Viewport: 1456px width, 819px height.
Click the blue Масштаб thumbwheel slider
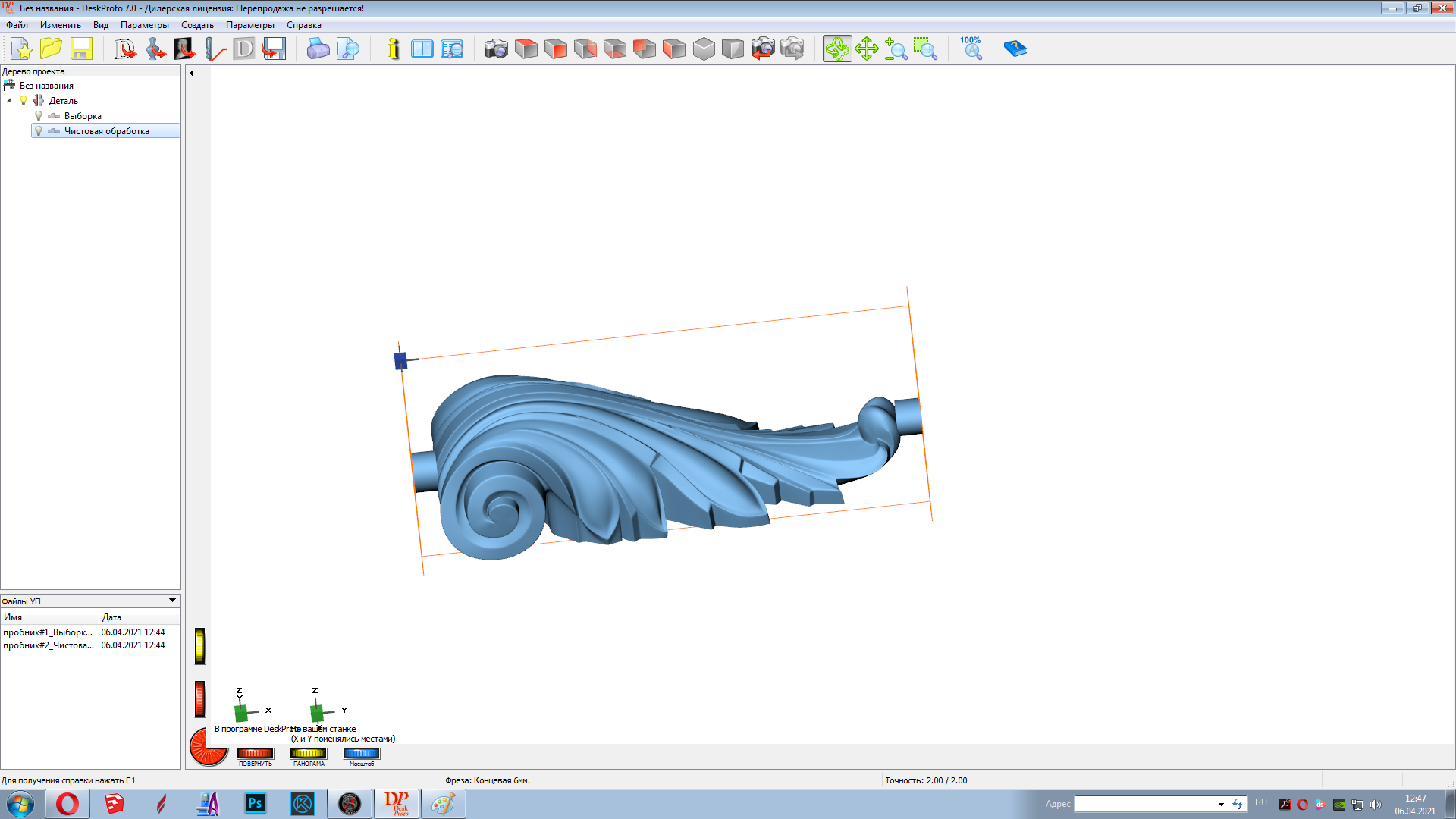pos(361,754)
